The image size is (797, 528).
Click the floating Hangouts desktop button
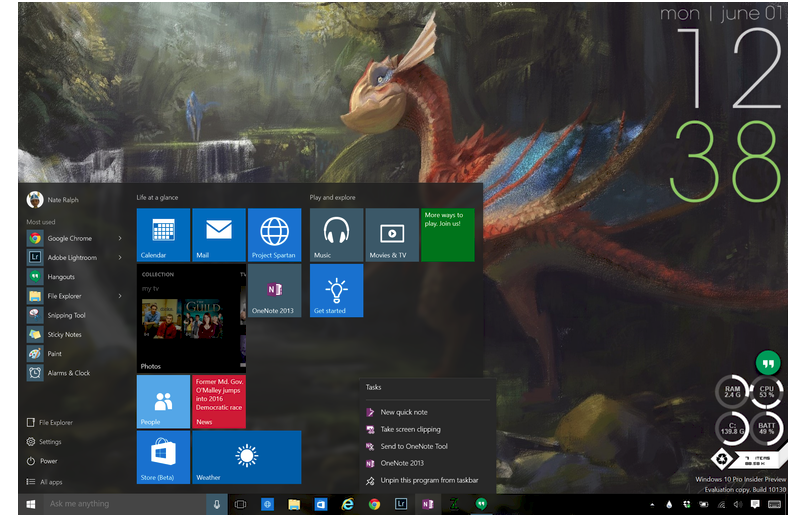click(768, 363)
